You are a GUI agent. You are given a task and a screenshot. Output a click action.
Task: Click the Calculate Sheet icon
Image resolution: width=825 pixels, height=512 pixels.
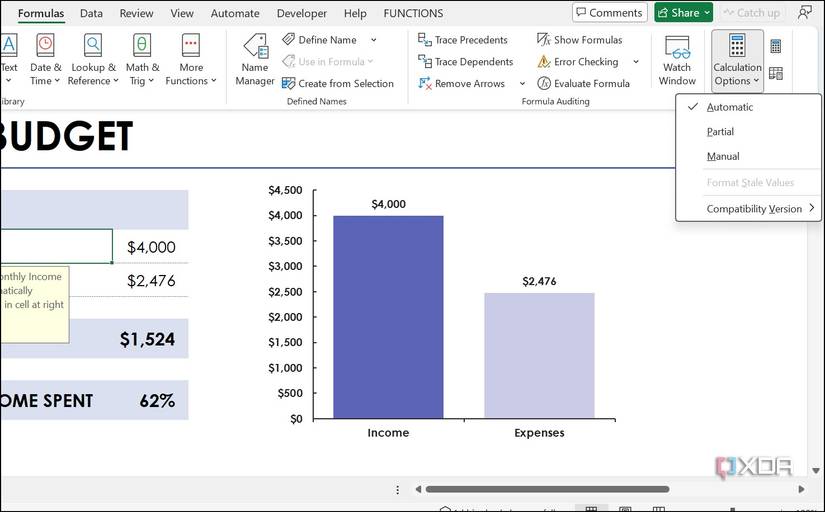click(776, 73)
